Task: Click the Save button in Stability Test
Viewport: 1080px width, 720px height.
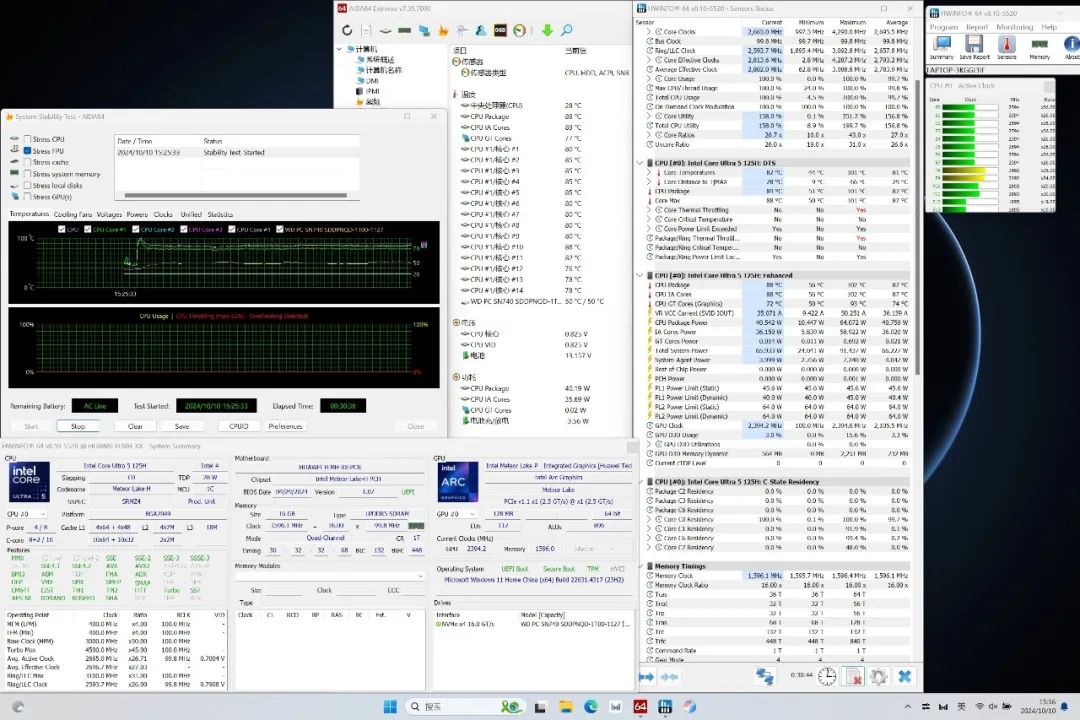Action: [182, 426]
